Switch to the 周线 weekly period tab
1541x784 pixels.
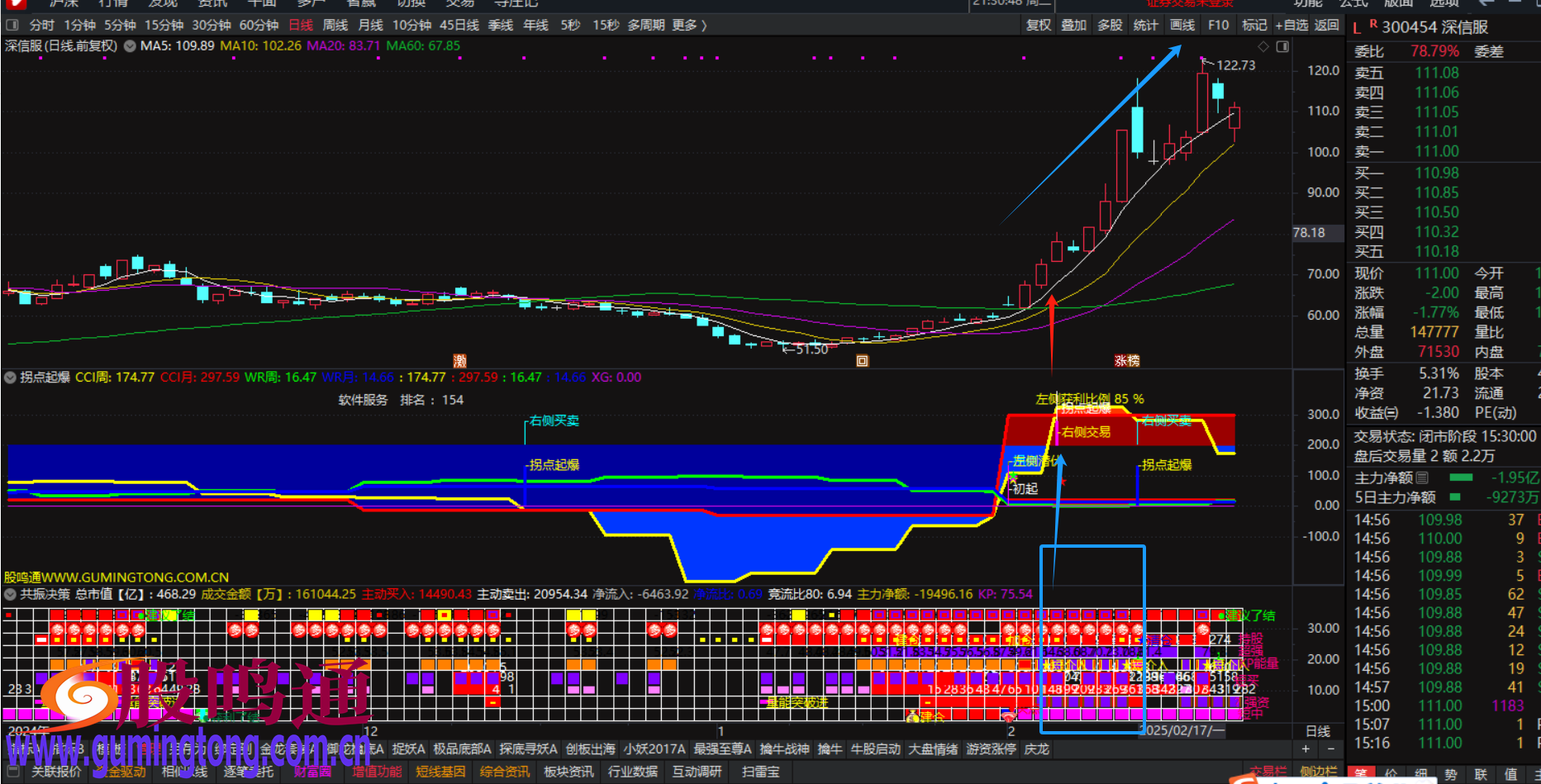[335, 26]
